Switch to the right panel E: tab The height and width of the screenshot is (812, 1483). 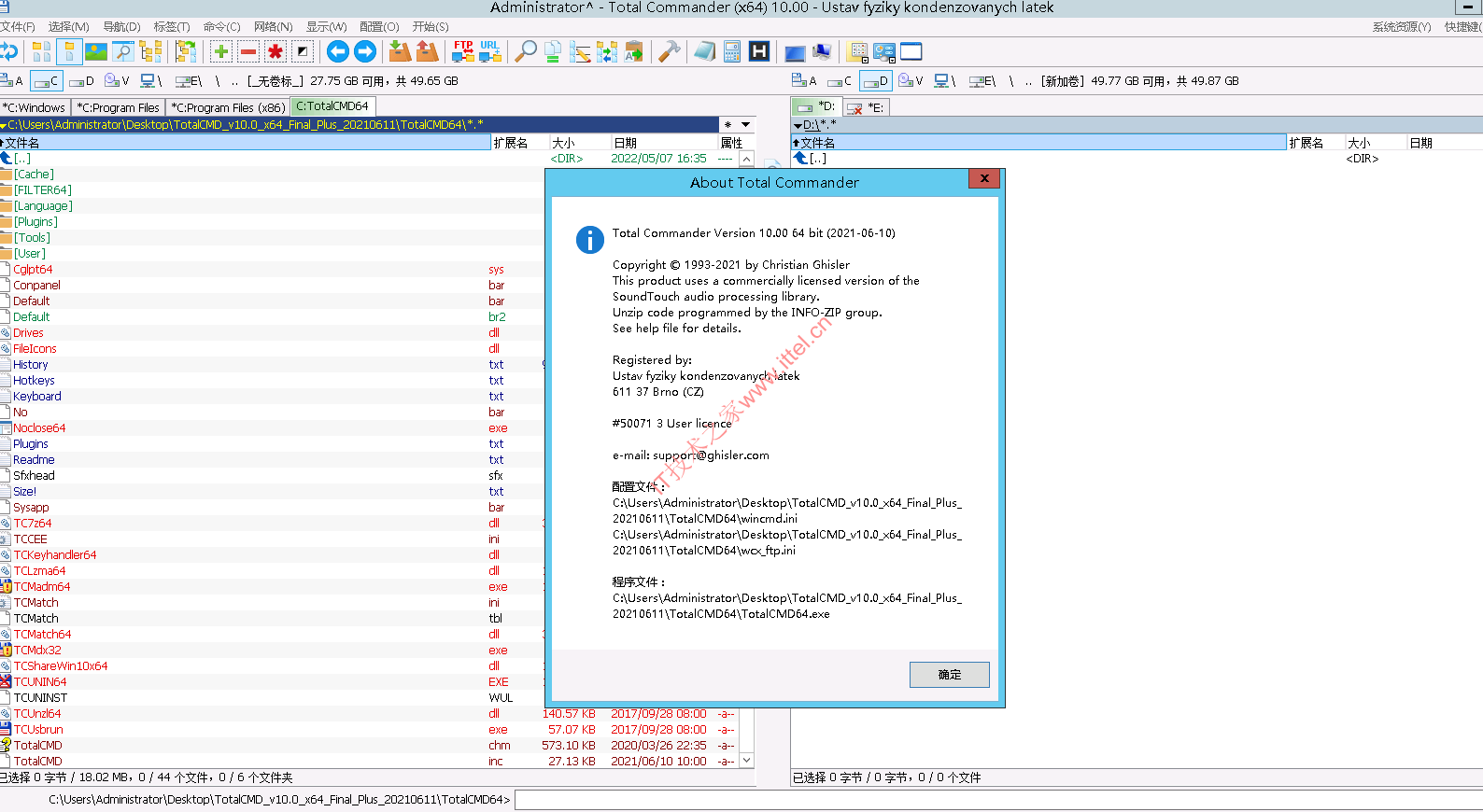(866, 107)
